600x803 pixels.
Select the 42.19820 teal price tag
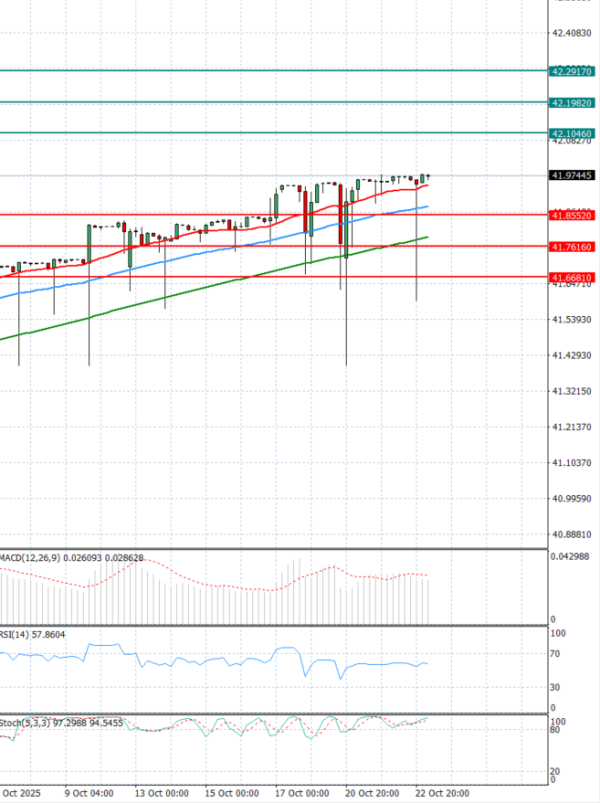(x=573, y=102)
